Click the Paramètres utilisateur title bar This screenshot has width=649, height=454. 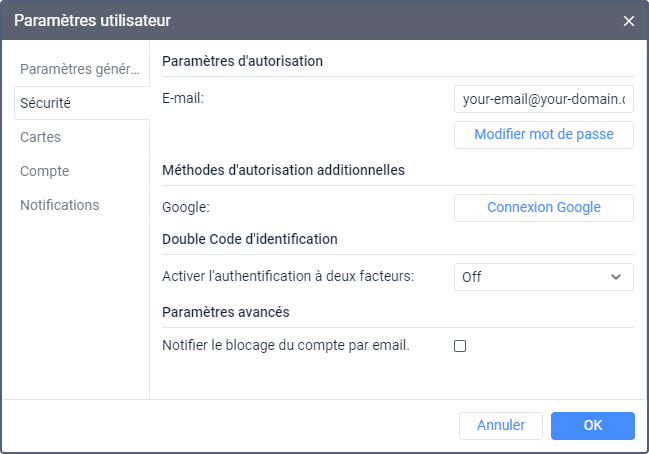pos(300,21)
